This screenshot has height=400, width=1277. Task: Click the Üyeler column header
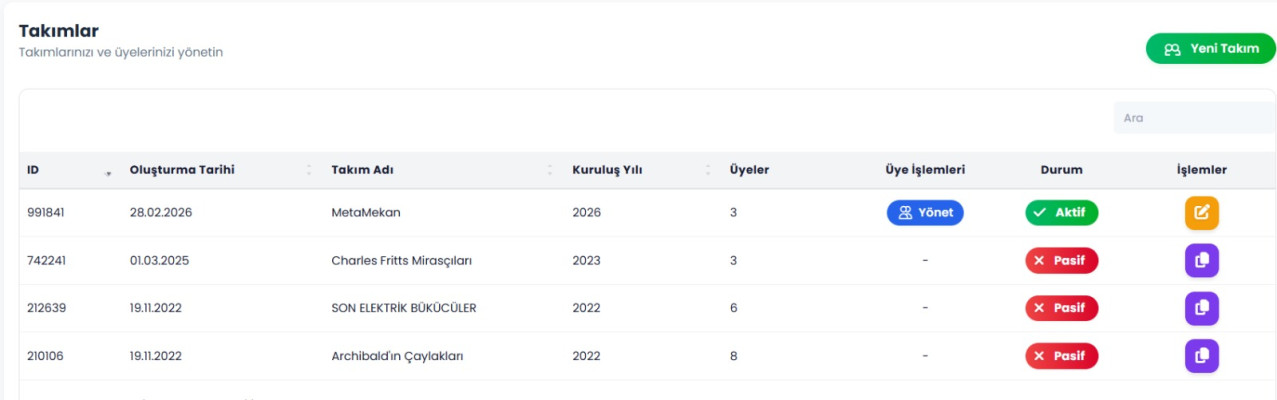749,170
